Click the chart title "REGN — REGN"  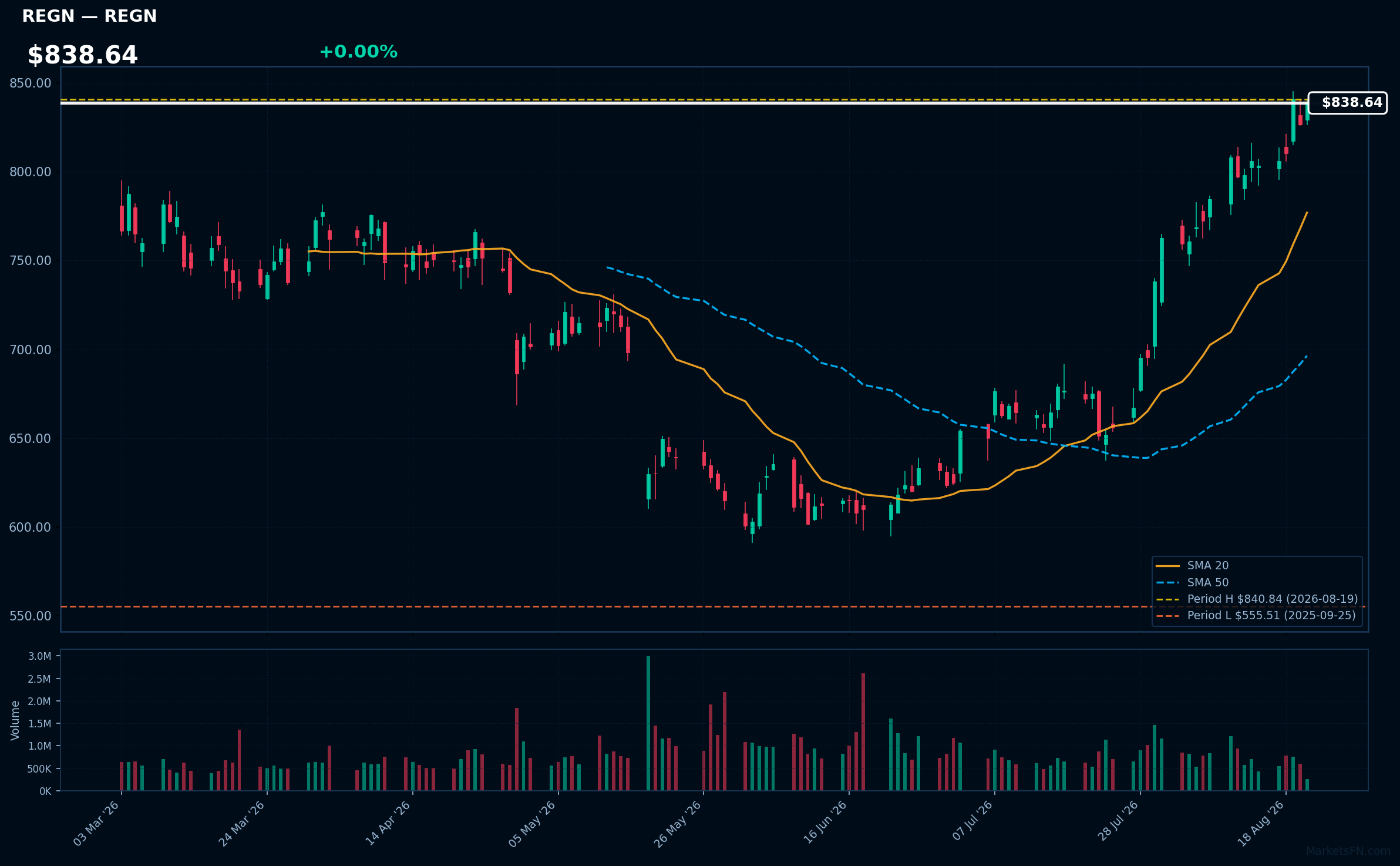click(x=89, y=16)
